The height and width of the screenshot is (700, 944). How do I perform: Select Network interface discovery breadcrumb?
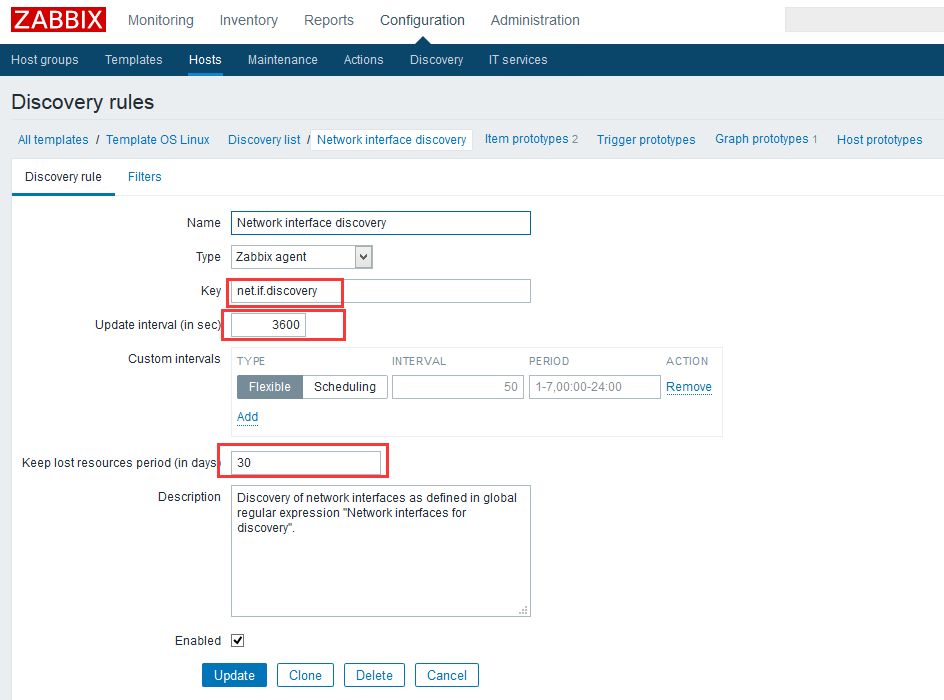(391, 140)
